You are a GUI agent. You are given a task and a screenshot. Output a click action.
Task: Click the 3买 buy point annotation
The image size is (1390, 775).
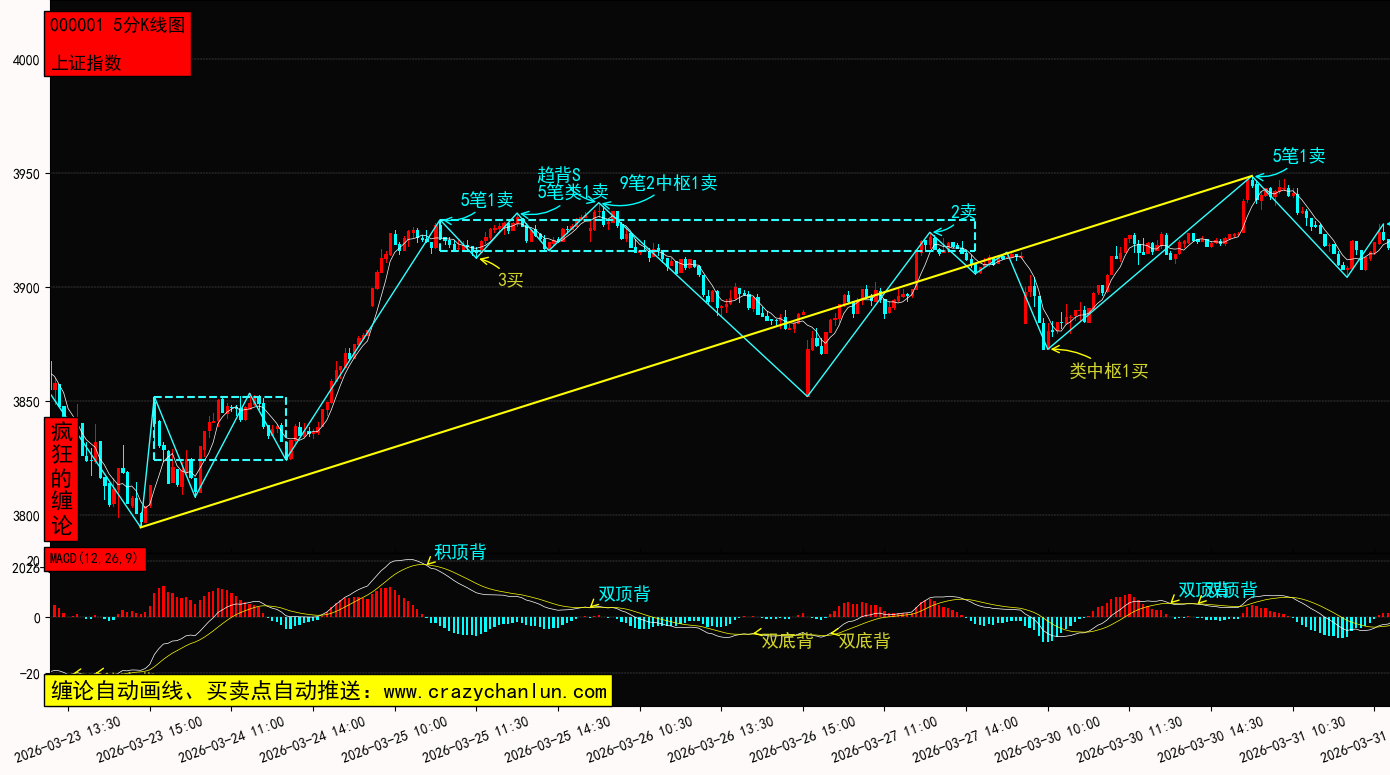[x=510, y=280]
